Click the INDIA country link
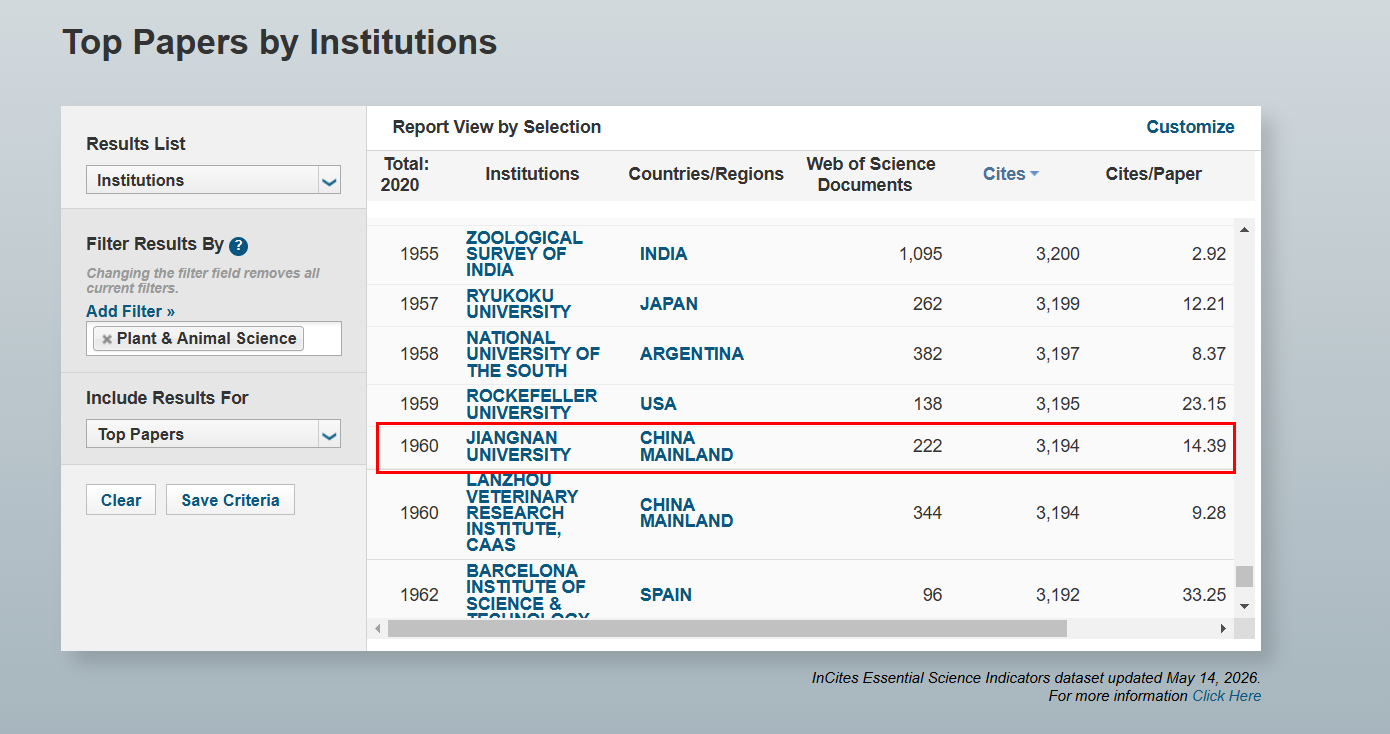The height and width of the screenshot is (734, 1390). point(663,254)
